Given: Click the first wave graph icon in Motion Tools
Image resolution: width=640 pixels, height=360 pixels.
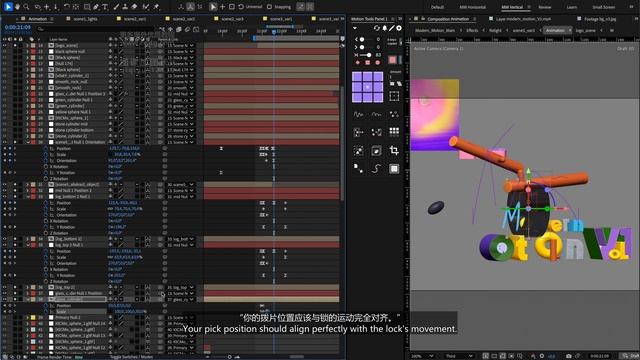Looking at the screenshot, I should point(358,114).
